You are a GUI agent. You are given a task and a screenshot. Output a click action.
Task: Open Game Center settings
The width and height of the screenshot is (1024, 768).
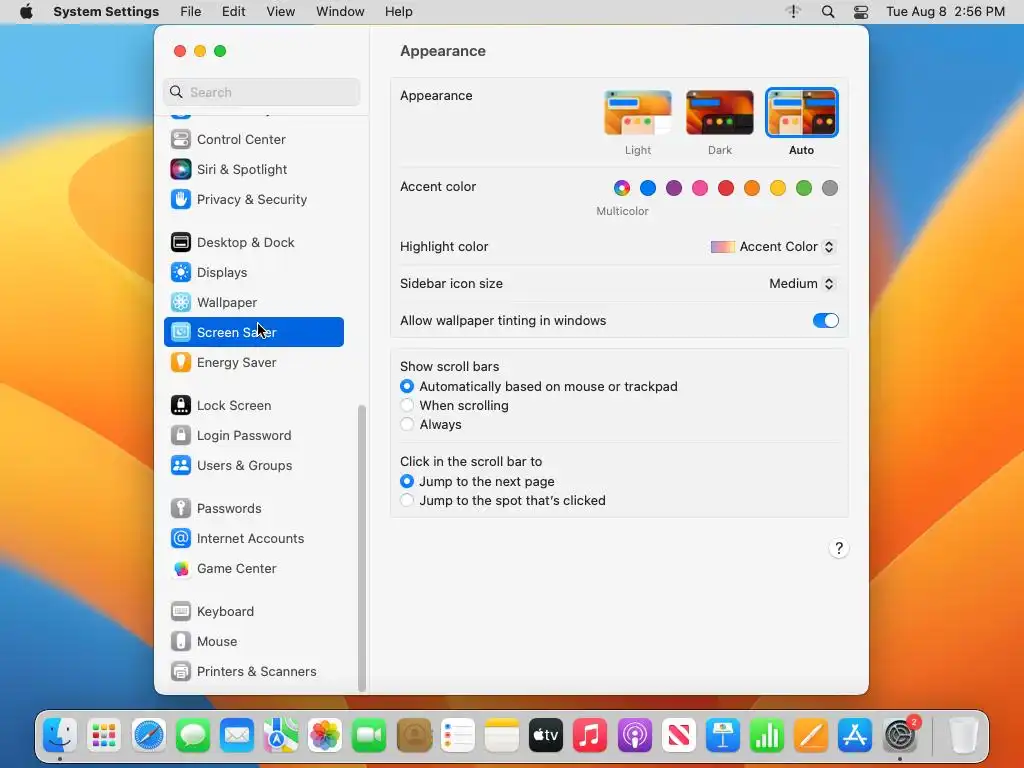[x=253, y=569]
